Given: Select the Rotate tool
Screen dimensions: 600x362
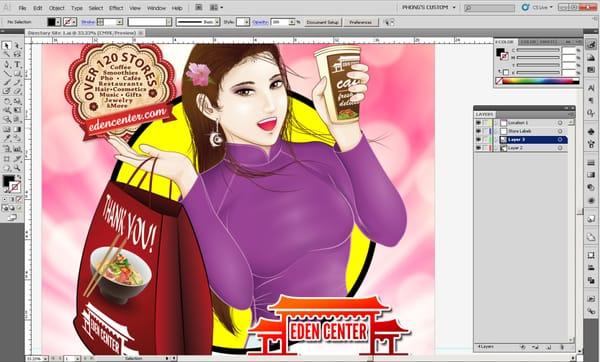Looking at the screenshot, I should coord(7,101).
